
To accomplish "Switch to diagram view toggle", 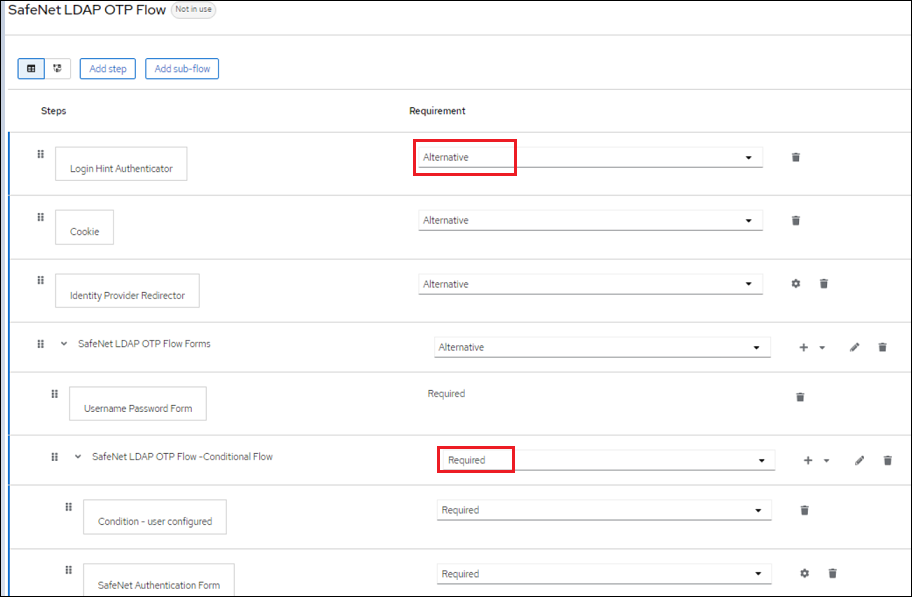I will click(57, 69).
